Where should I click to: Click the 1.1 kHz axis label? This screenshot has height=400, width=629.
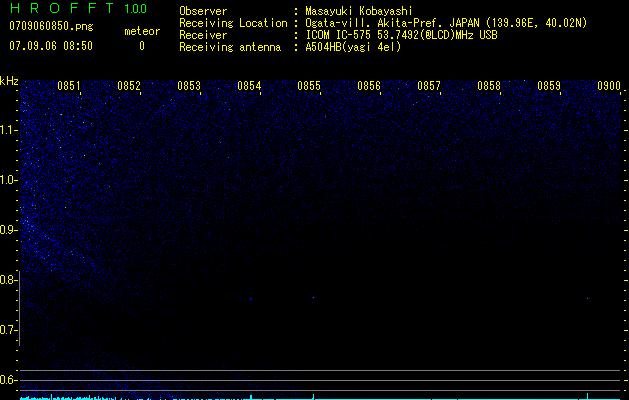(x=8, y=130)
